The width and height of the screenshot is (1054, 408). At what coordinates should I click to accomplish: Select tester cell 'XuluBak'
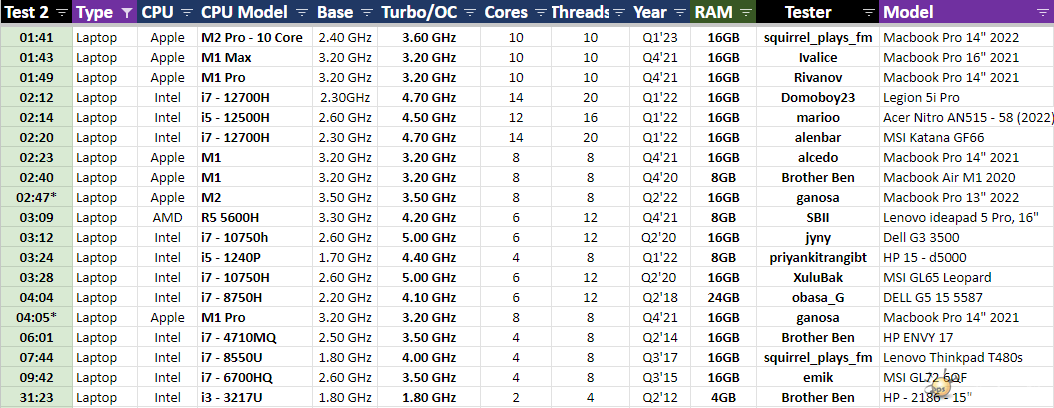pyautogui.click(x=818, y=278)
